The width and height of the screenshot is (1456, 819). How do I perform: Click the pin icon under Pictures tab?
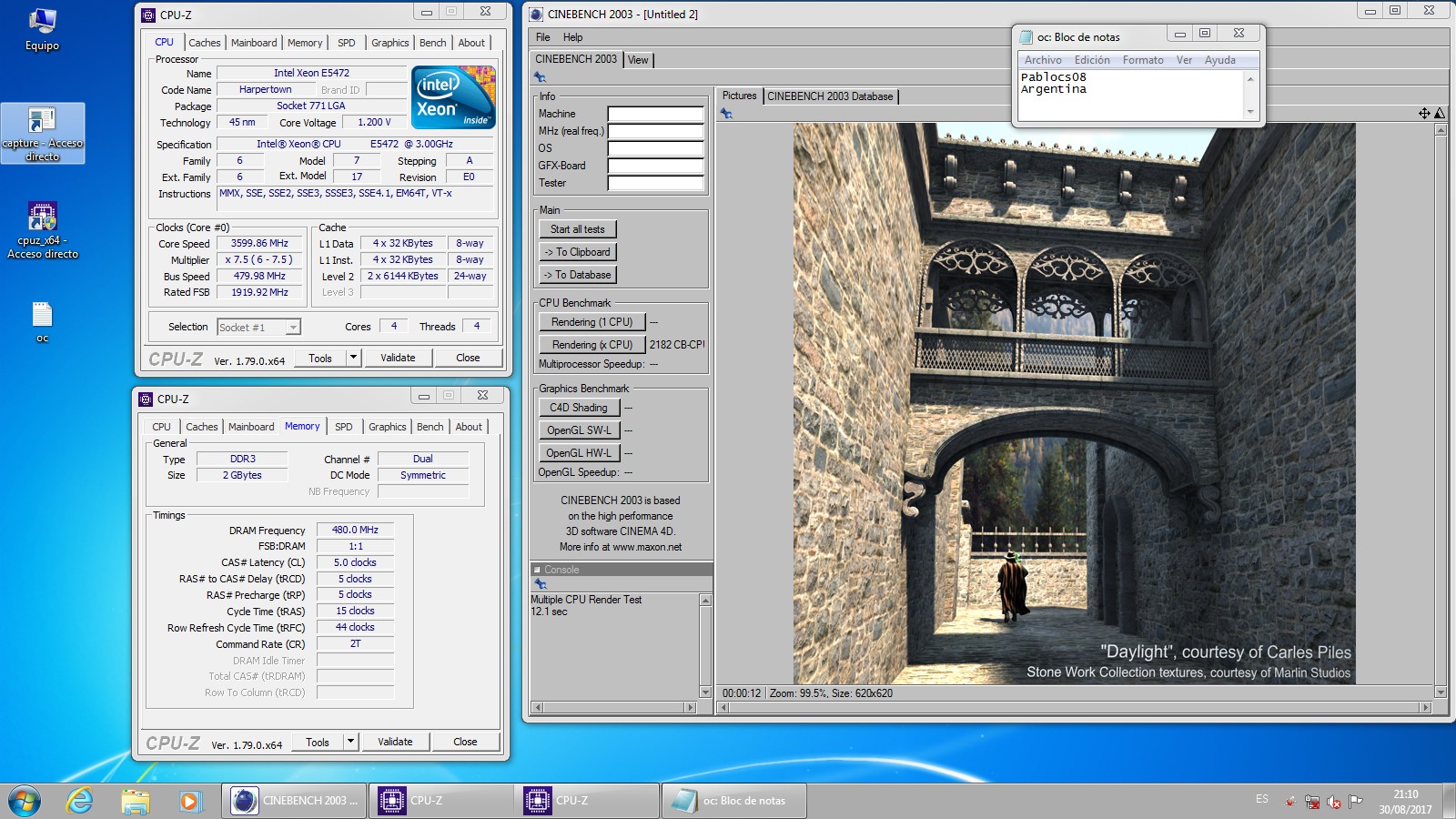pyautogui.click(x=726, y=114)
